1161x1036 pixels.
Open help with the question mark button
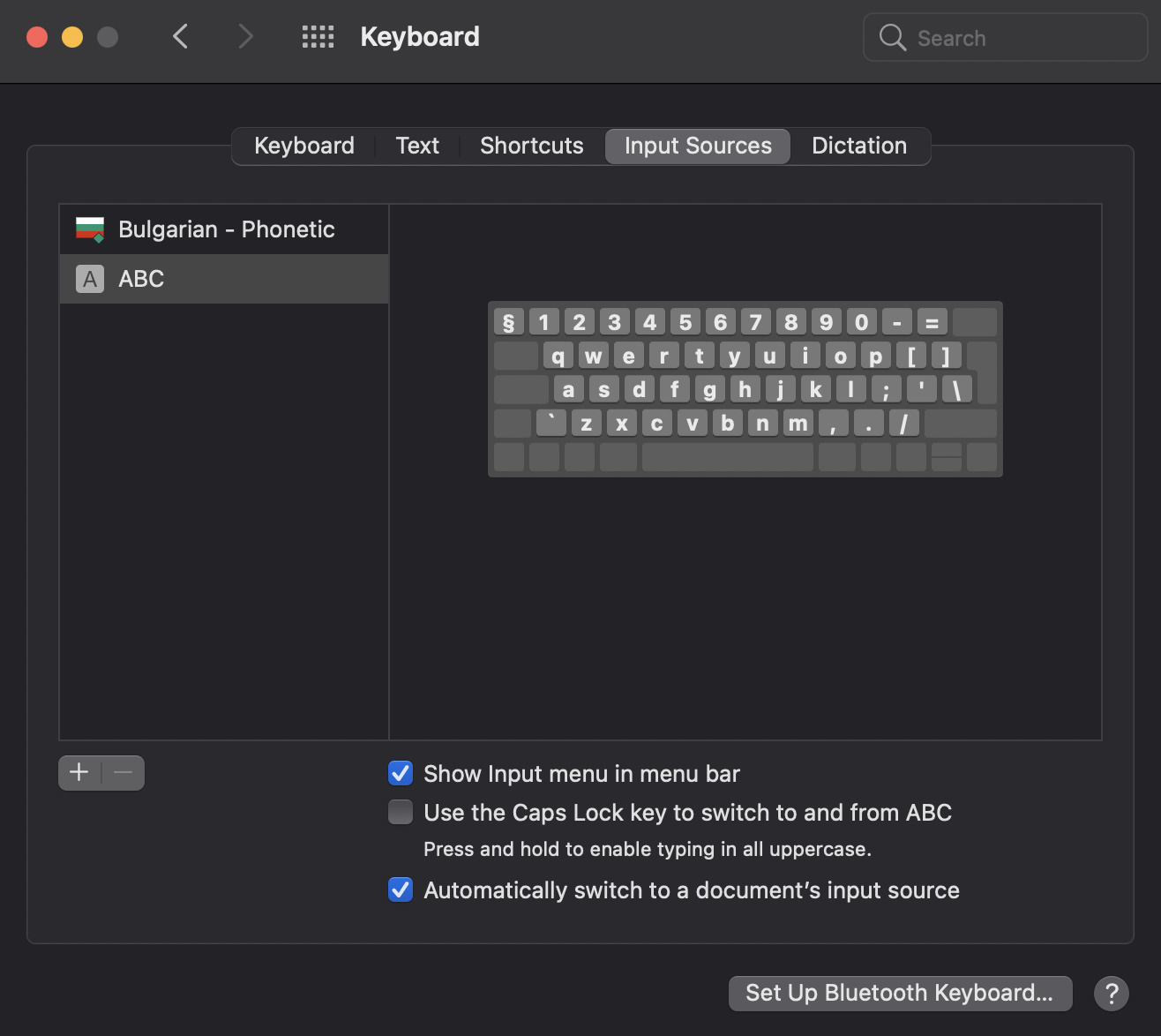(1112, 993)
